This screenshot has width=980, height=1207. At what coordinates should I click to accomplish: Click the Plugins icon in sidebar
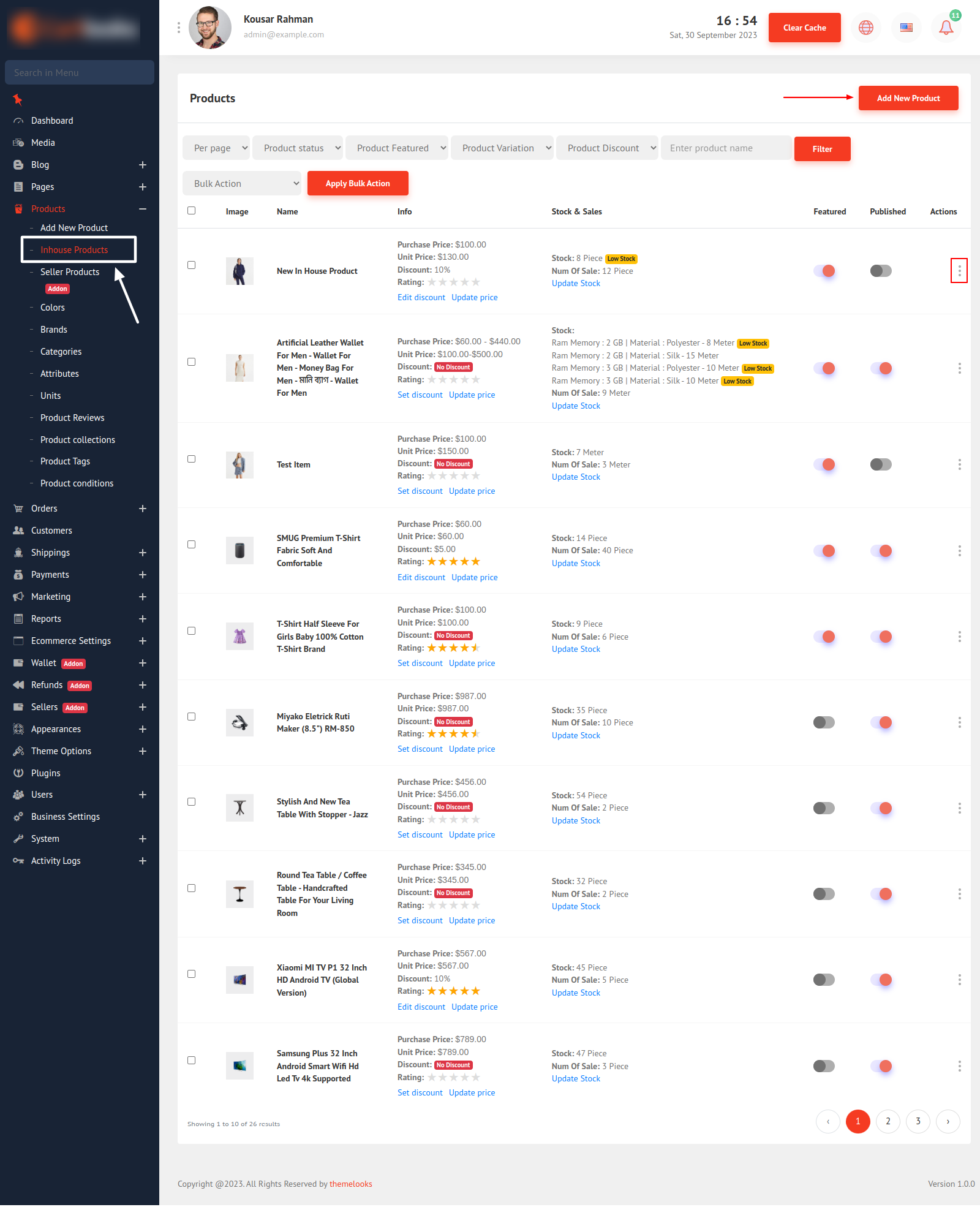[18, 773]
